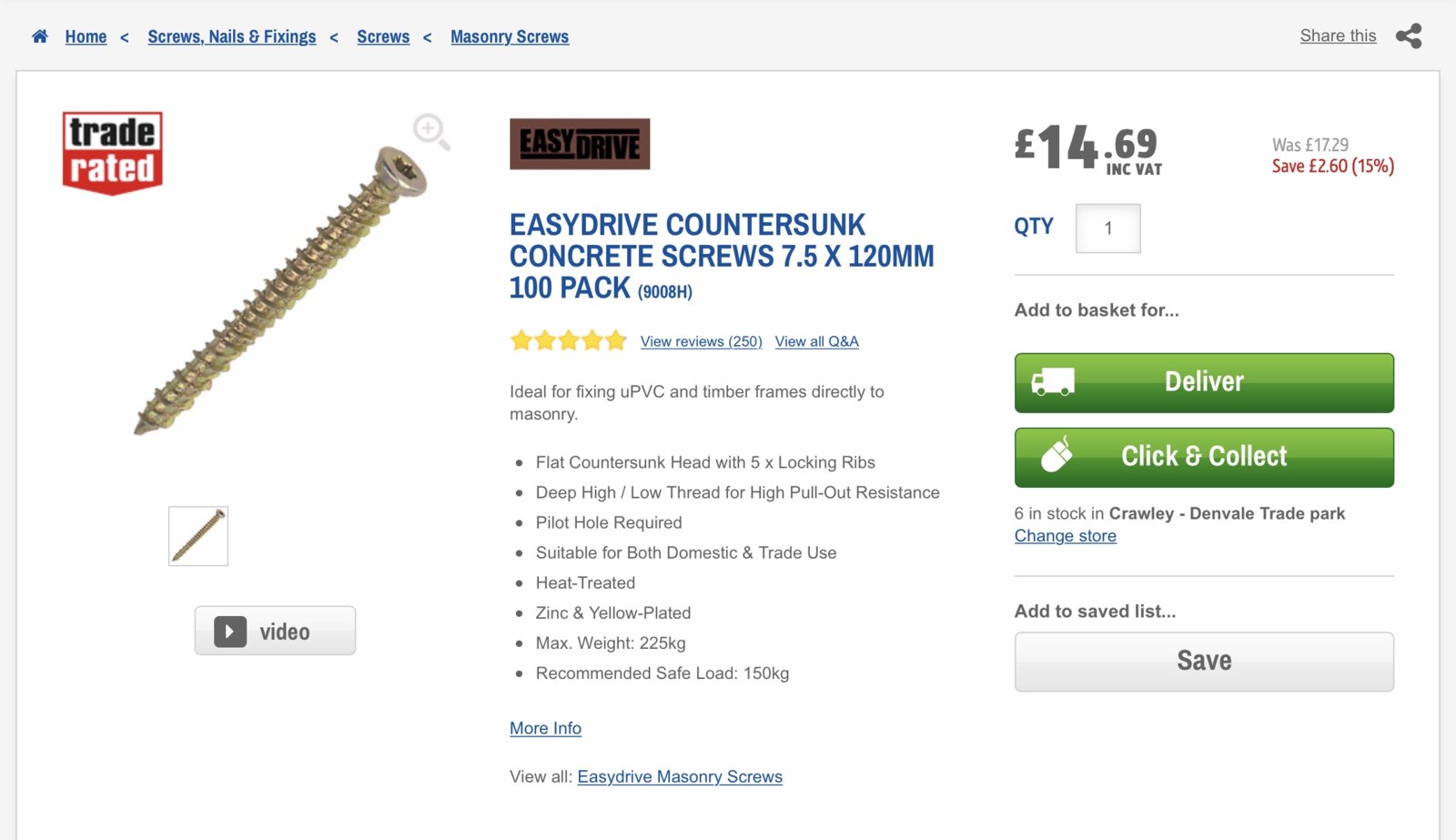
Task: Select the screw thumbnail image
Action: 198,536
